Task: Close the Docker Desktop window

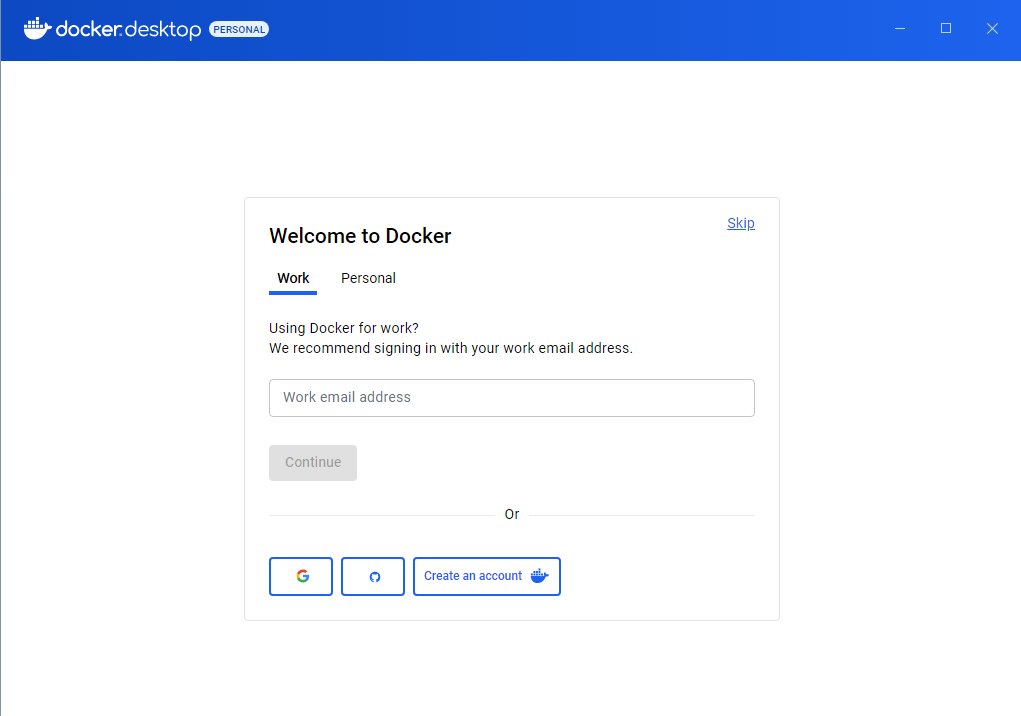Action: pyautogui.click(x=992, y=29)
